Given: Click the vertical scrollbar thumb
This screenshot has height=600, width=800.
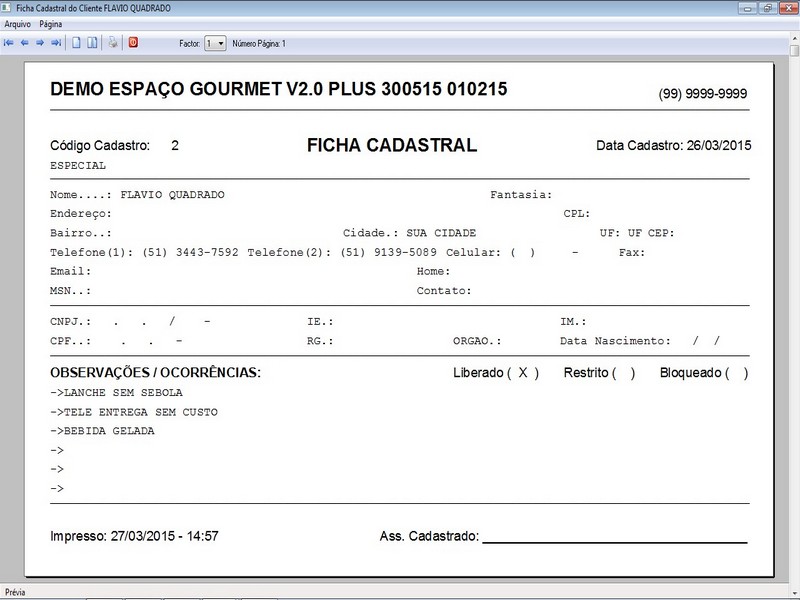Looking at the screenshot, I should click(x=794, y=51).
